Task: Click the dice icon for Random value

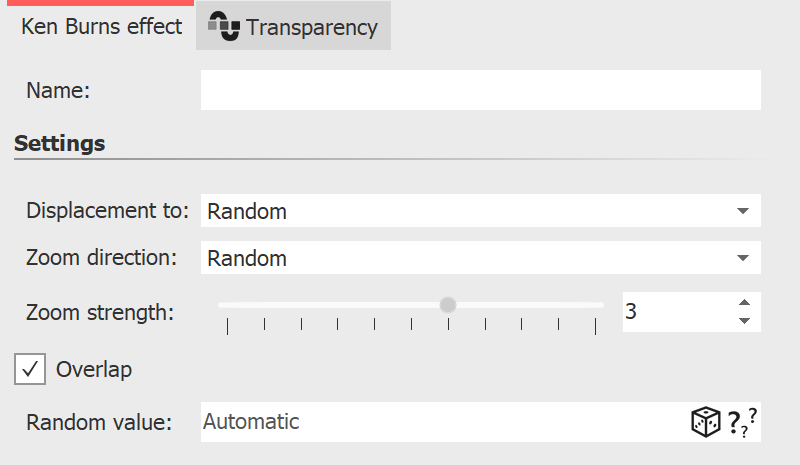Action: coord(705,422)
